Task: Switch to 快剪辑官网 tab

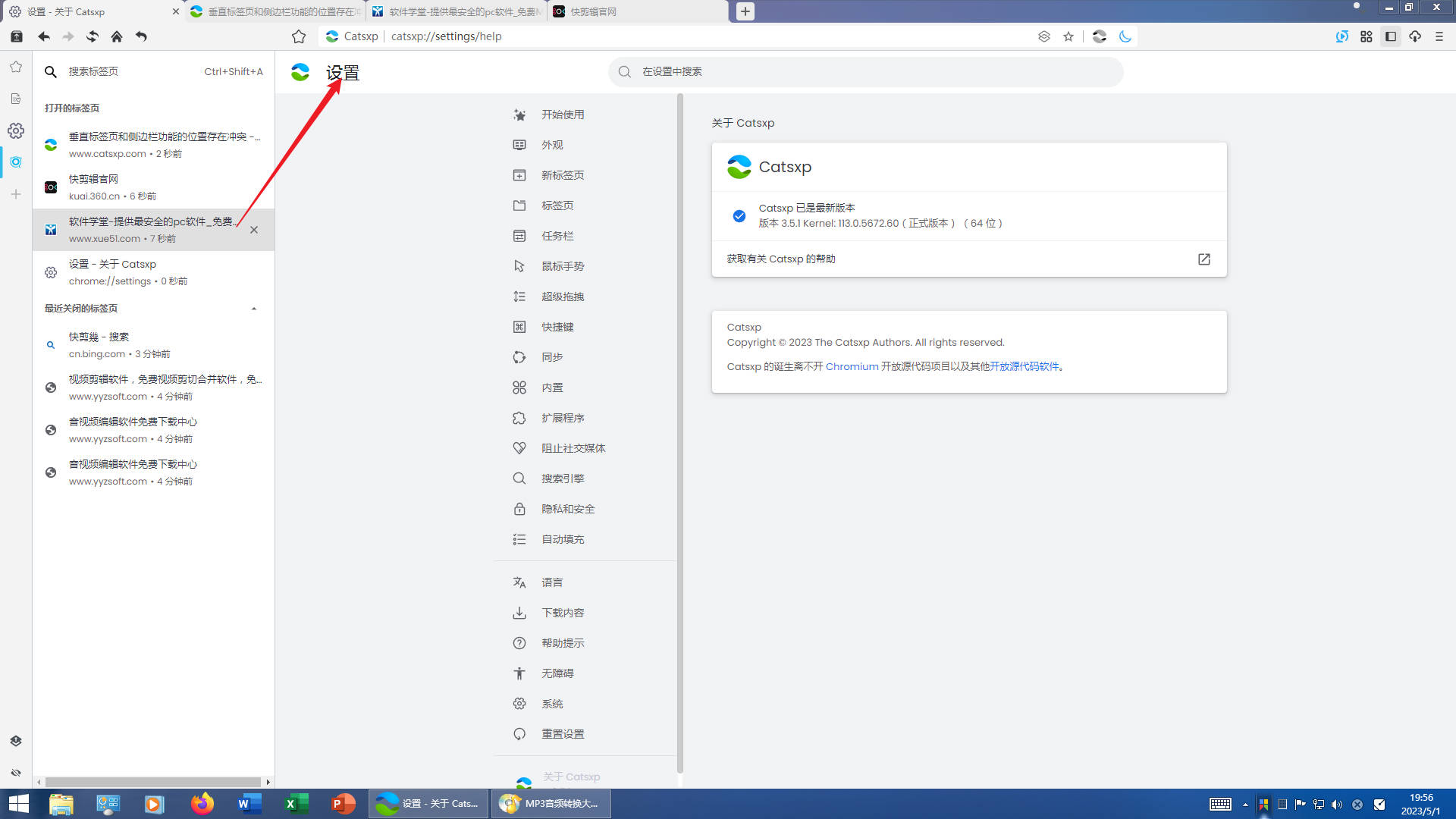Action: click(x=638, y=11)
